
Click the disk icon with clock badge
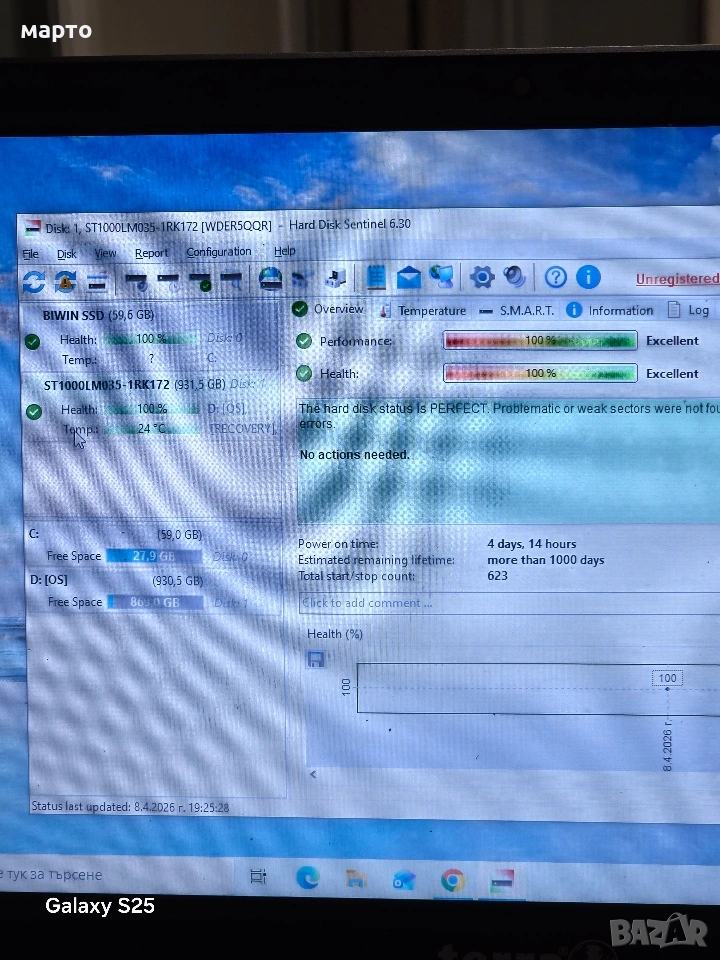[168, 282]
